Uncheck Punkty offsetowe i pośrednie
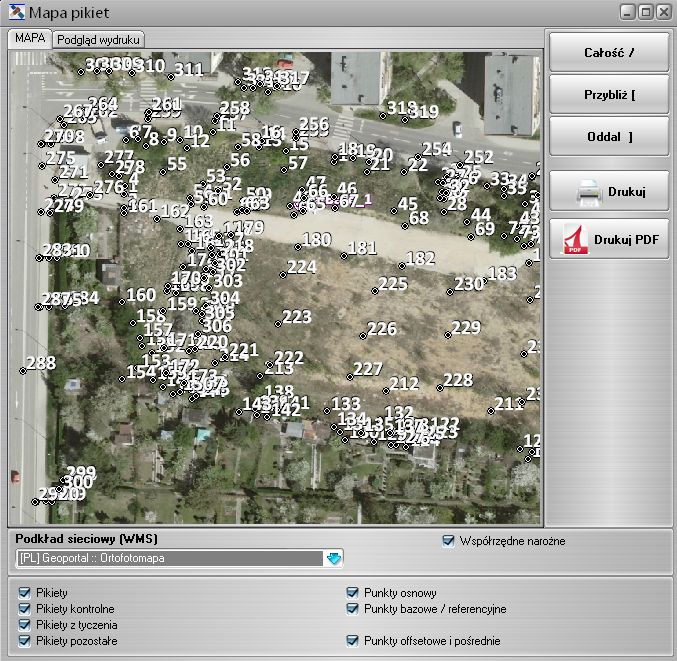The image size is (677, 661). click(x=353, y=641)
